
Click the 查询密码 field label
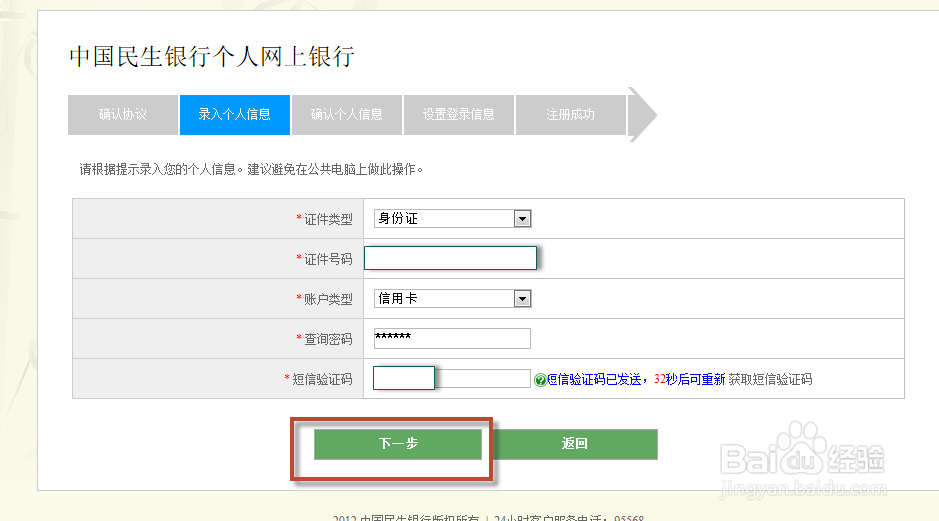[328, 339]
